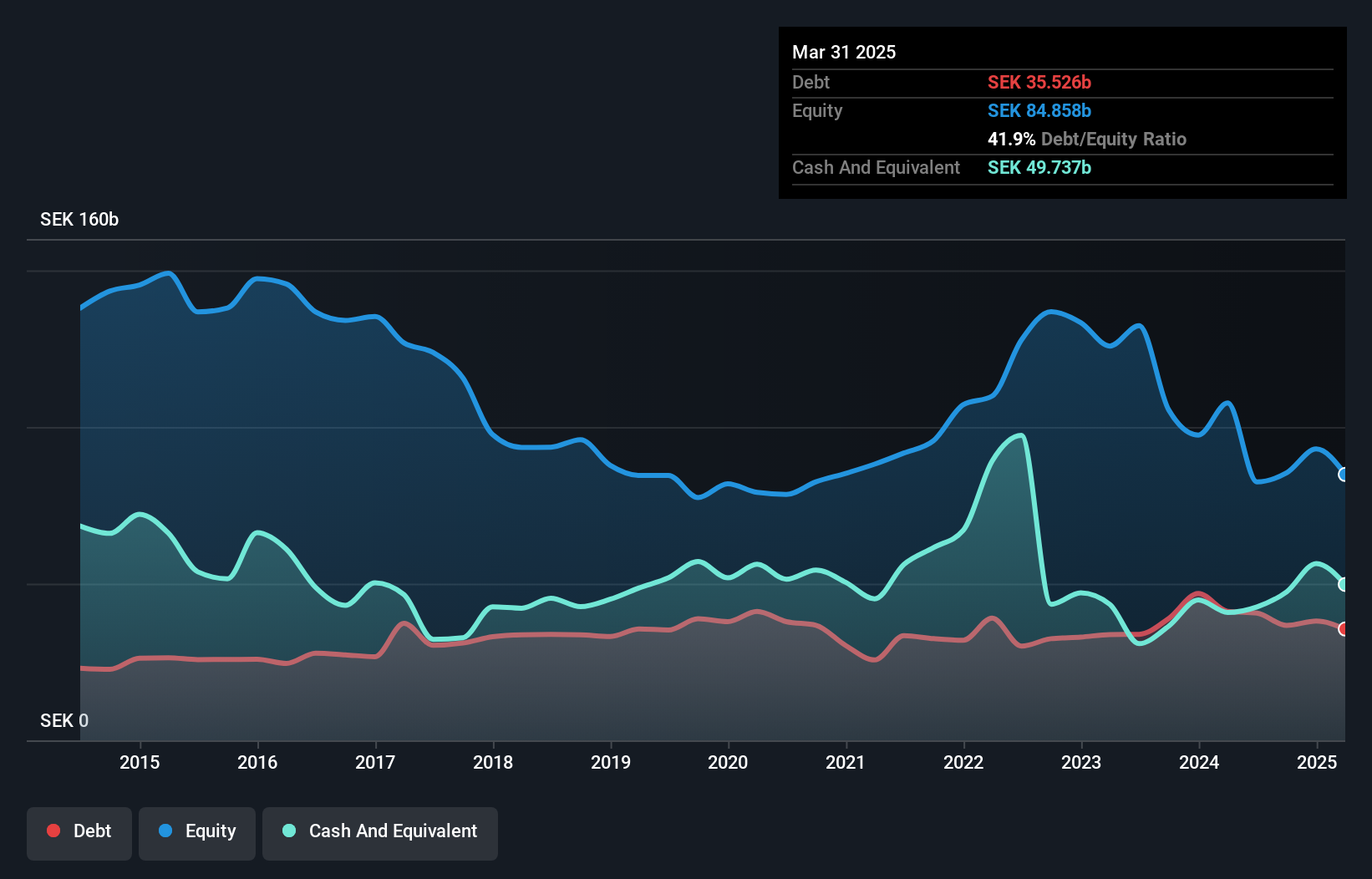Select the 2025 label on the time axis

[1318, 762]
